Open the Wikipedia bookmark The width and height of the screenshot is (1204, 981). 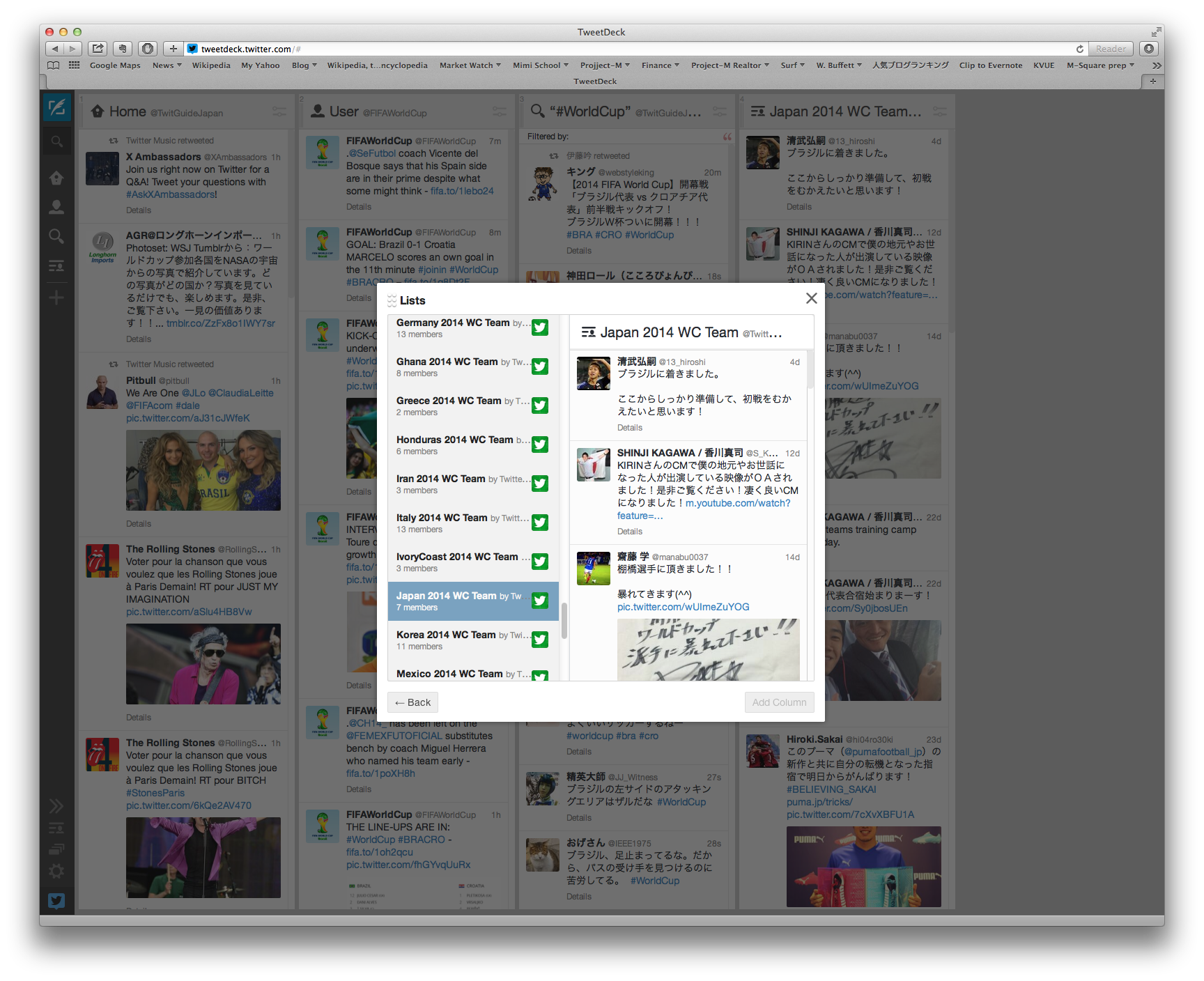(x=211, y=65)
